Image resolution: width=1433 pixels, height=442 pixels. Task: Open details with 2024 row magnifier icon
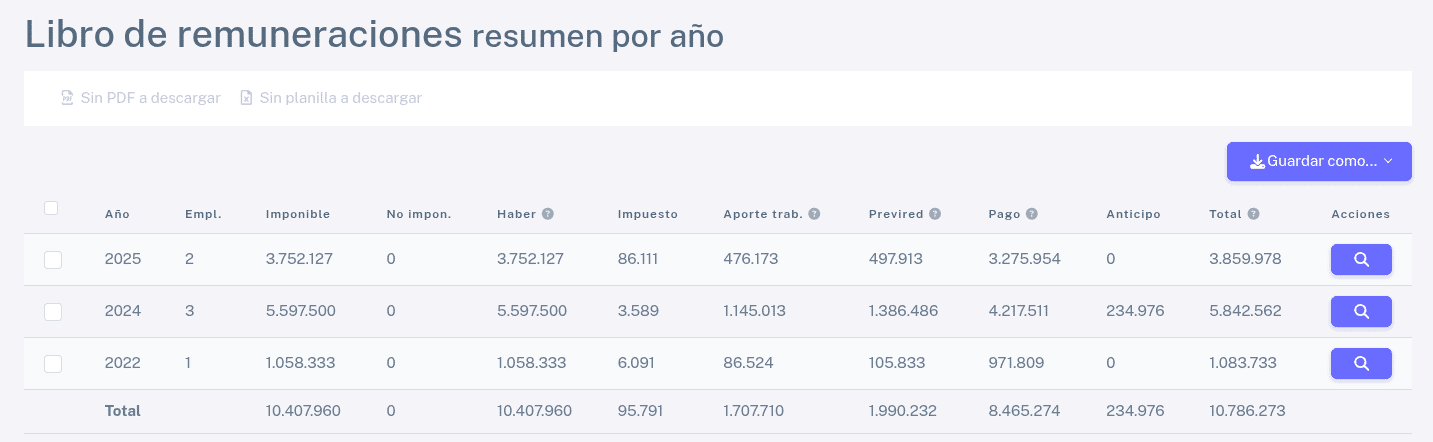click(1361, 311)
